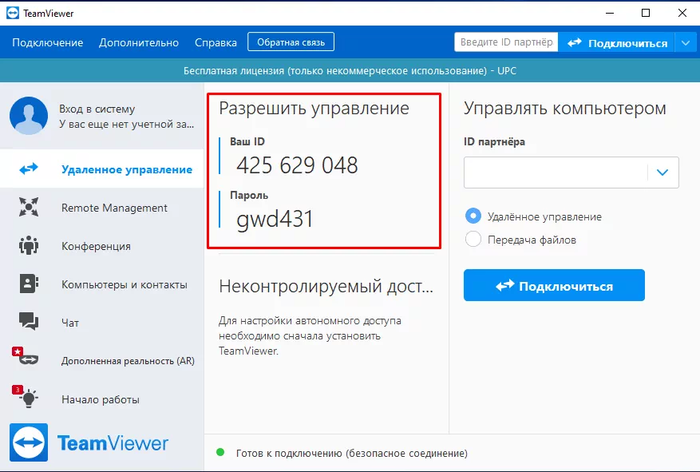Click the Компьютеры и контакты address book icon
The width and height of the screenshot is (700, 472).
pos(29,284)
